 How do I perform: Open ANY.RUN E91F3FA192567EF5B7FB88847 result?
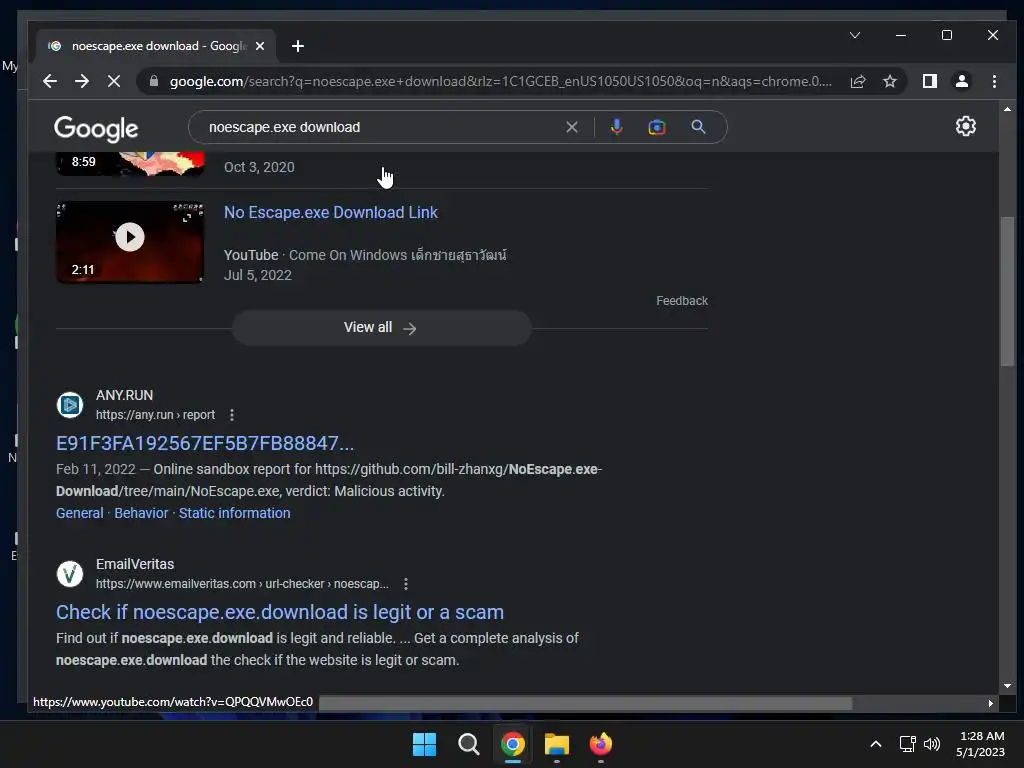tap(205, 443)
